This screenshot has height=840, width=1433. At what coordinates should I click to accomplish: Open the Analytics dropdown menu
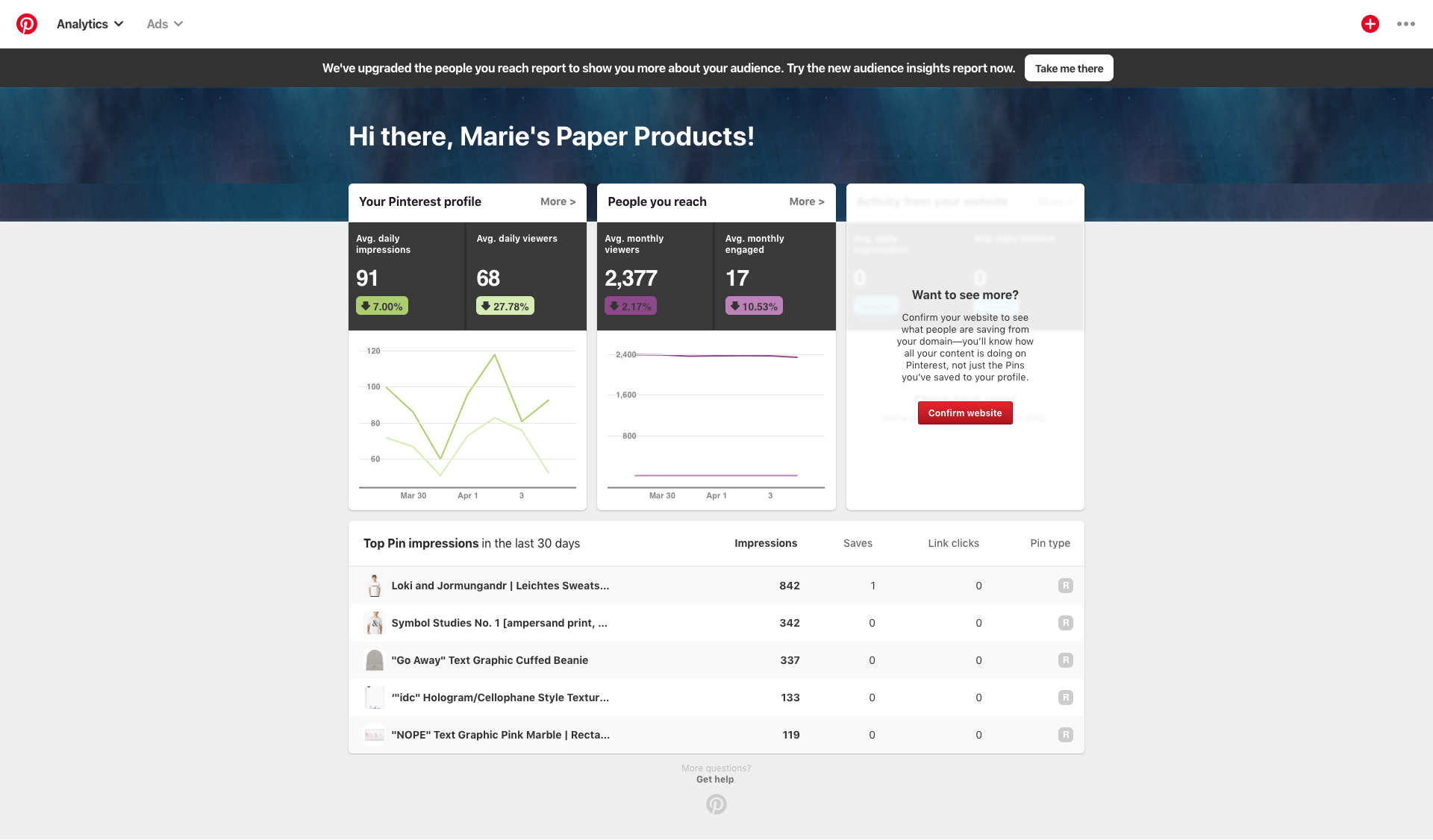coord(90,24)
